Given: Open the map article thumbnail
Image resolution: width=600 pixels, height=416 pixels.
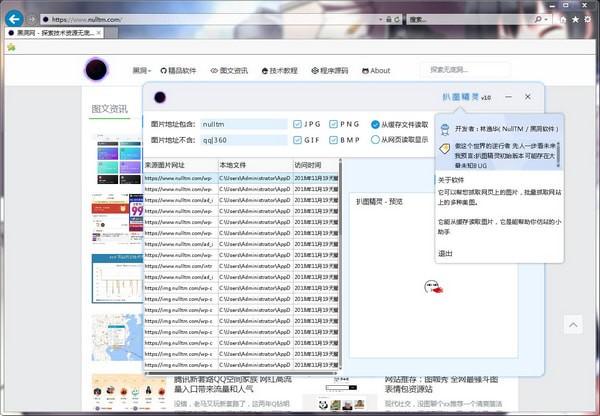Looking at the screenshot, I should pos(117,338).
